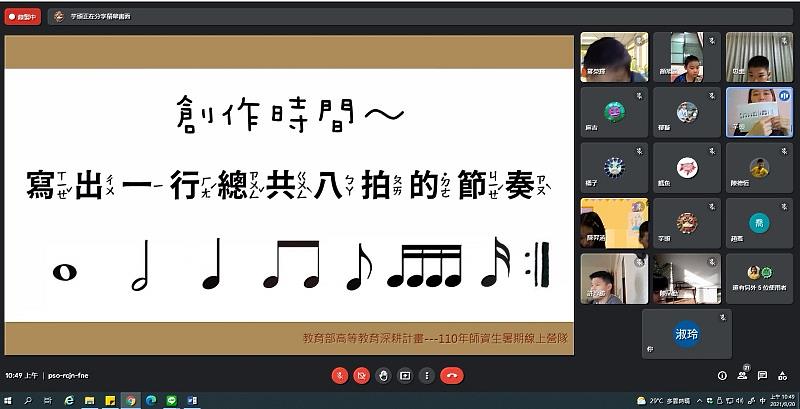
Task: Click the meeting code pso-rojn-fne
Action: click(x=68, y=376)
